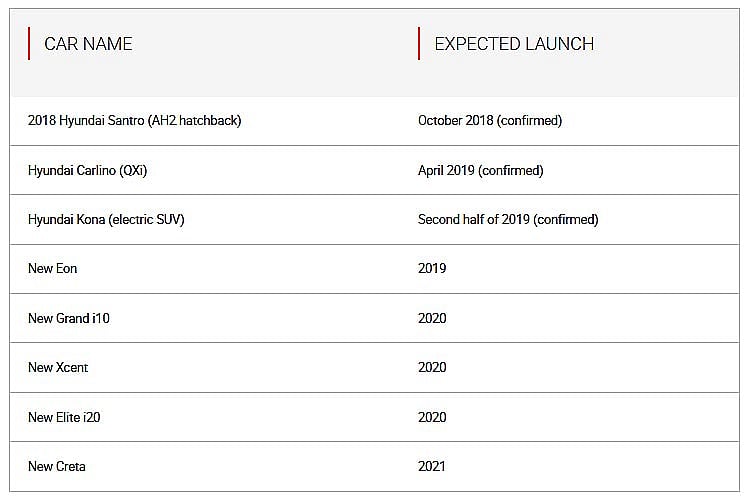The height and width of the screenshot is (501, 749).
Task: Click the red bar beside EXPECTED LAUNCH
Action: (419, 43)
